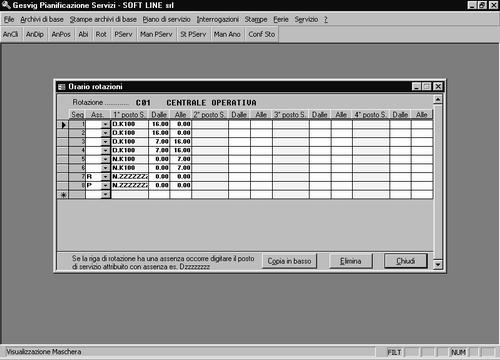Click the Chiudi button
The image size is (500, 360).
coord(406,261)
